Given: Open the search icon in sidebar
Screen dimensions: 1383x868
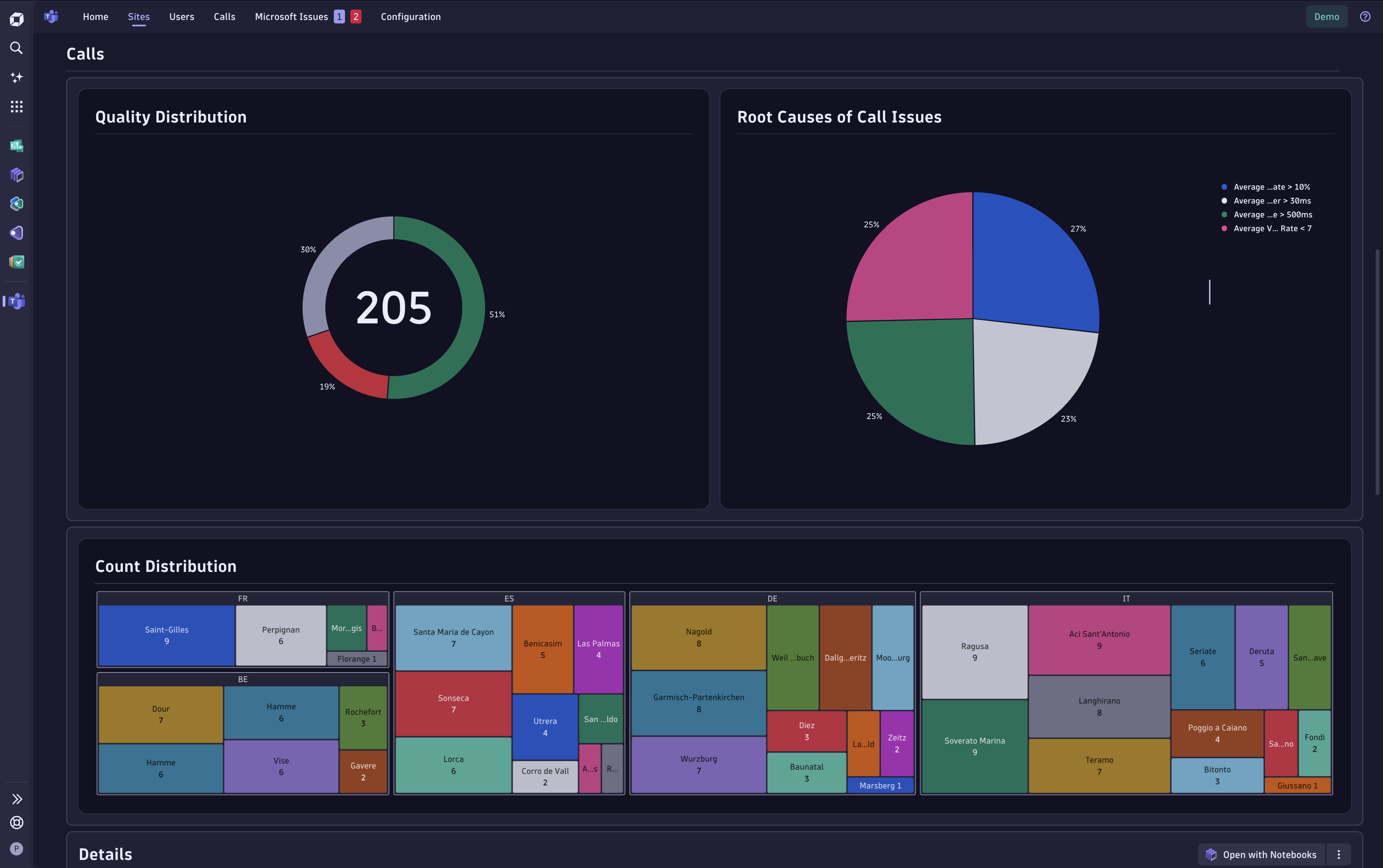Looking at the screenshot, I should click(x=17, y=48).
